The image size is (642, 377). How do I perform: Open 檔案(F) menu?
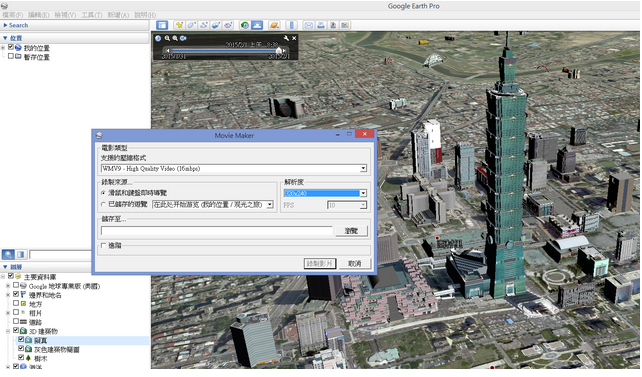12,15
